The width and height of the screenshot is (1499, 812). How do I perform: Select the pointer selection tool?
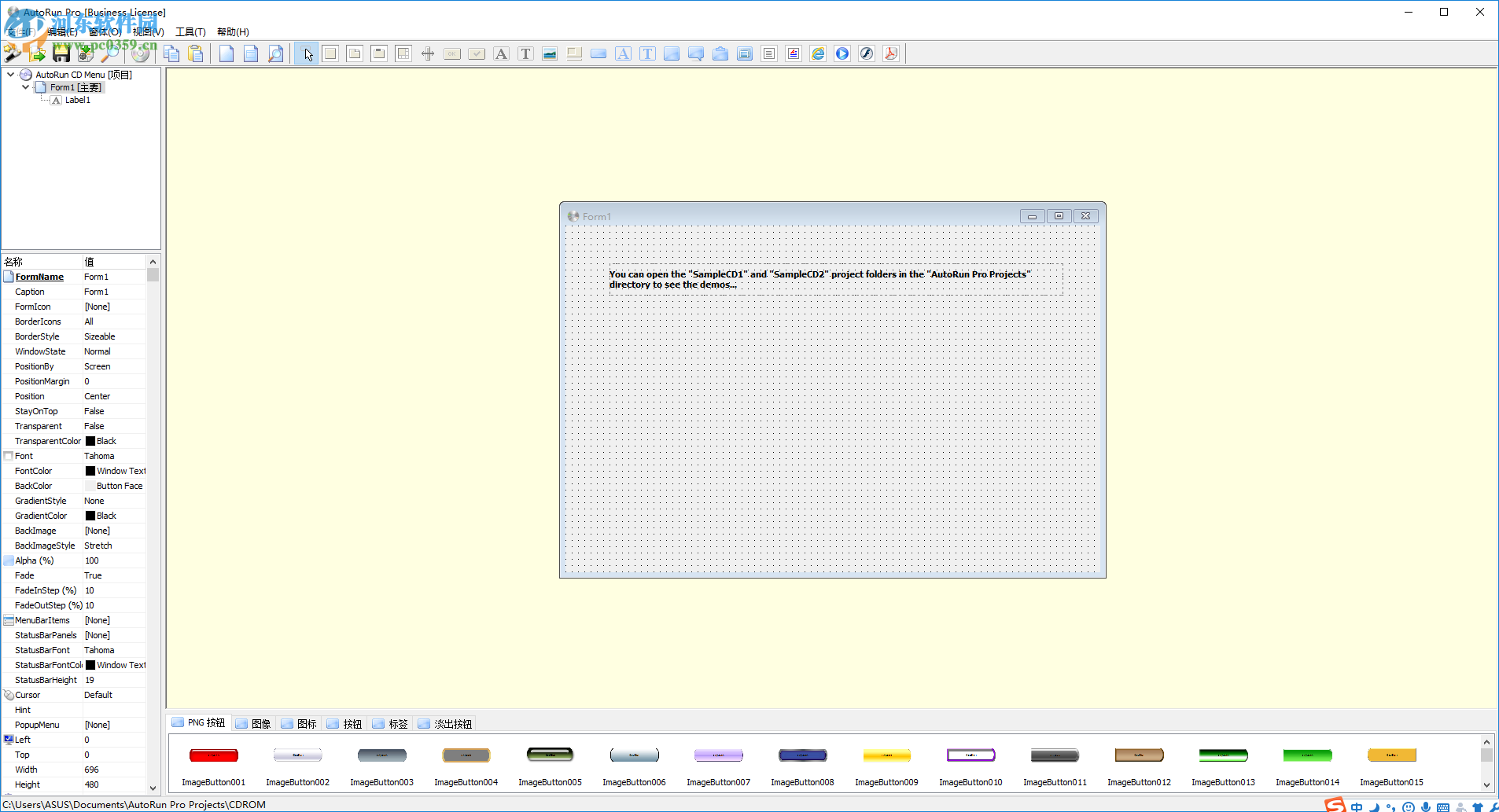[307, 53]
